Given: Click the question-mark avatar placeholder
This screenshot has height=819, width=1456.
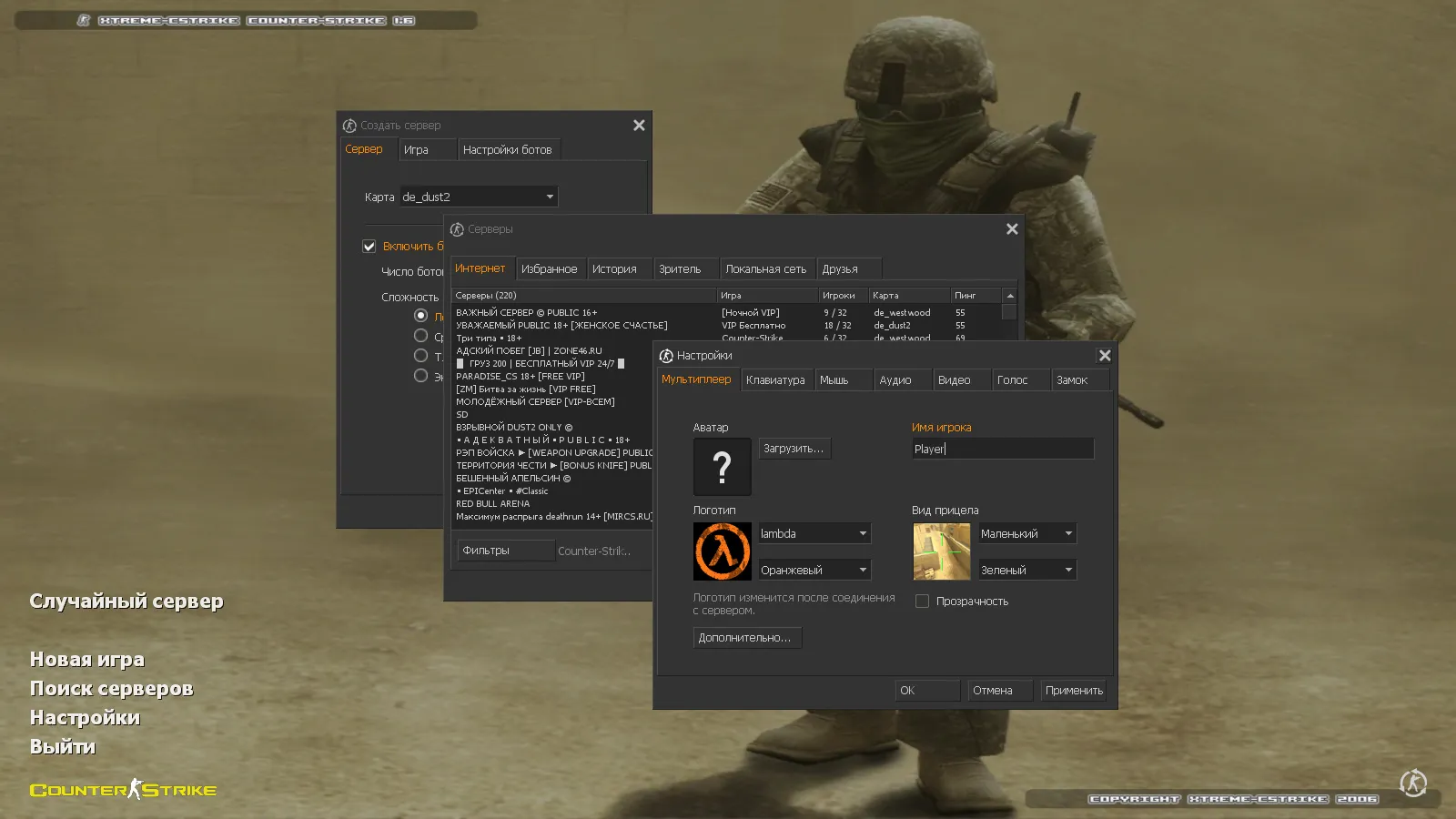Looking at the screenshot, I should click(x=722, y=467).
